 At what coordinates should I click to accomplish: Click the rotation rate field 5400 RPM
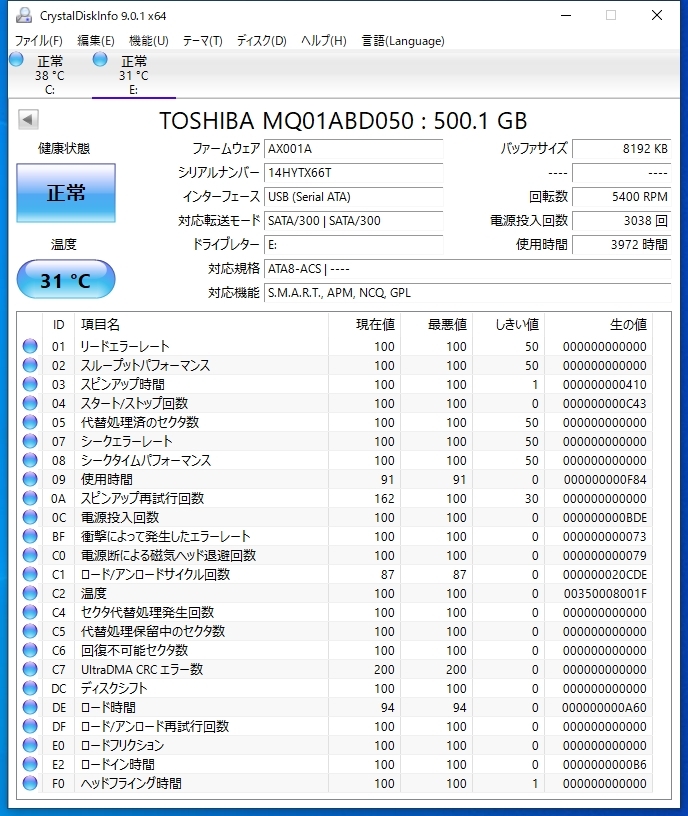pos(621,197)
